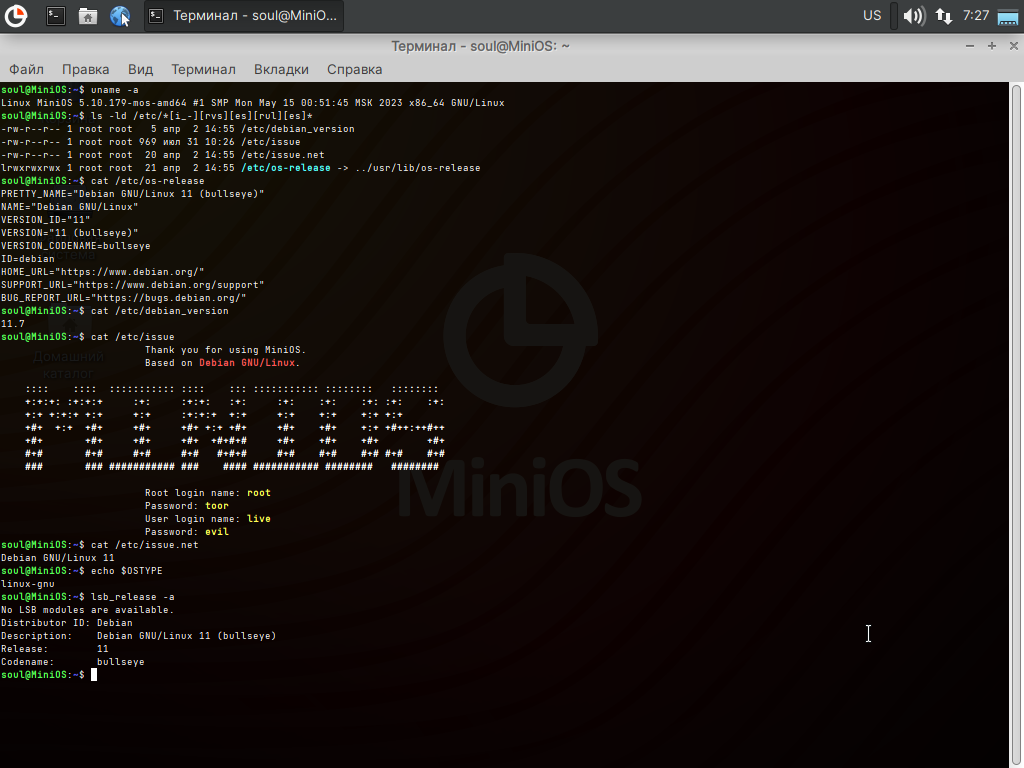1024x768 pixels.
Task: Click the 'Distributor ID: Debian' line
Action: [x=67, y=623]
